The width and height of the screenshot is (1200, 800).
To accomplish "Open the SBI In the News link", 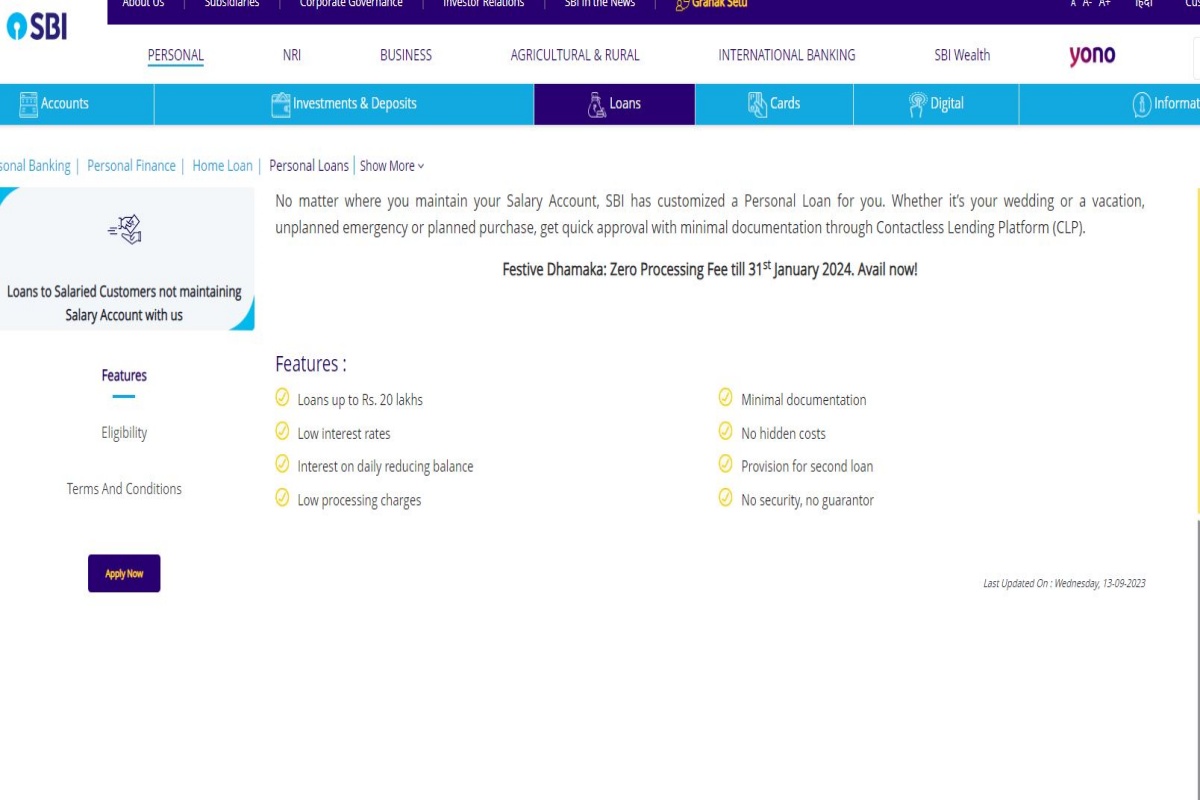I will coord(599,4).
